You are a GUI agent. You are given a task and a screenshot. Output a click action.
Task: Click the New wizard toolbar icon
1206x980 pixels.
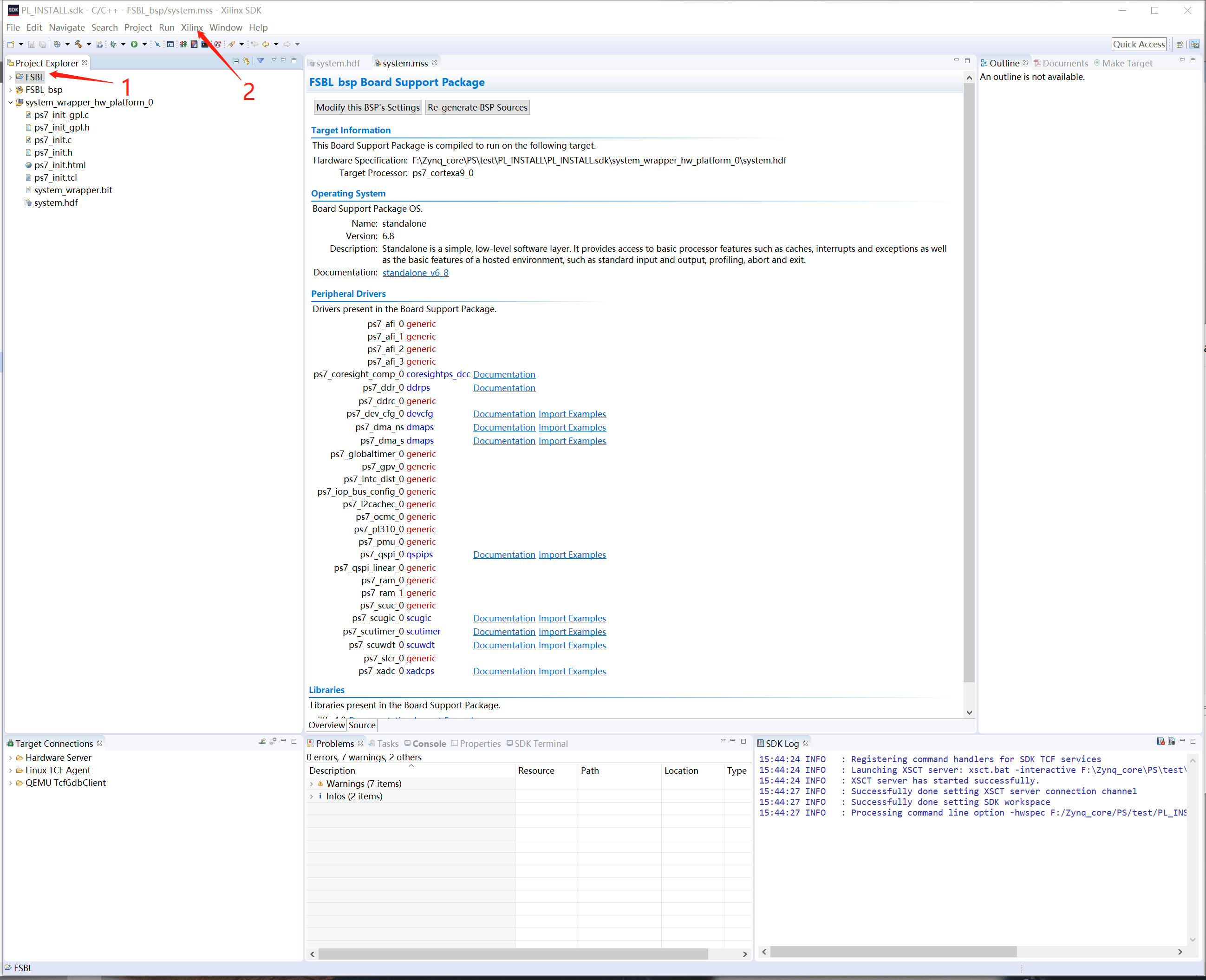[11, 44]
